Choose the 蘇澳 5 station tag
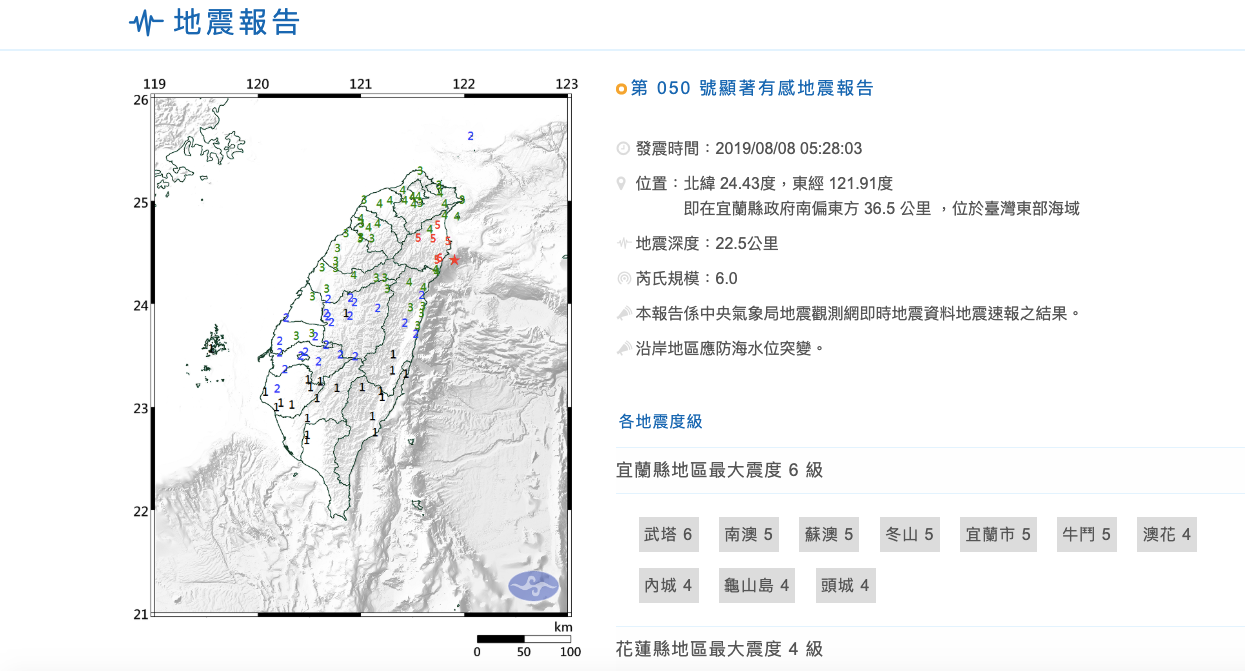This screenshot has height=671, width=1245. (829, 535)
